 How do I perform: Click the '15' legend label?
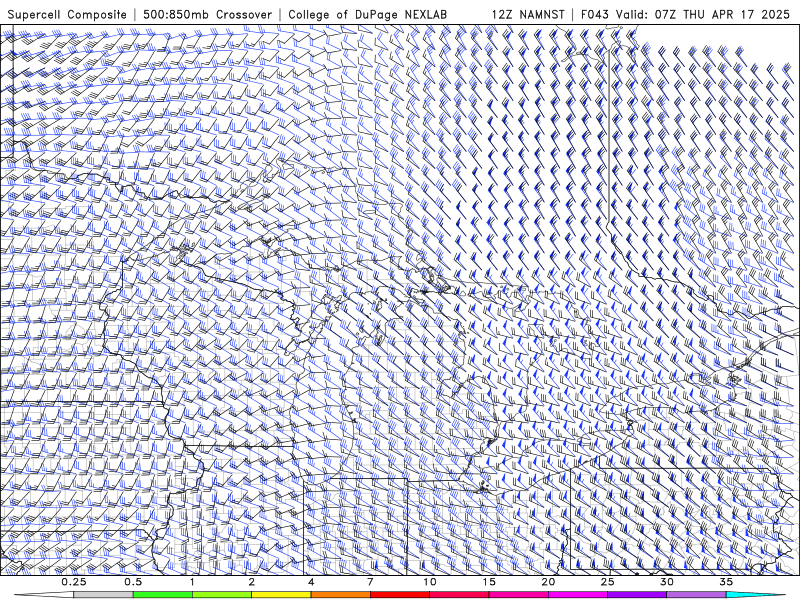[489, 582]
